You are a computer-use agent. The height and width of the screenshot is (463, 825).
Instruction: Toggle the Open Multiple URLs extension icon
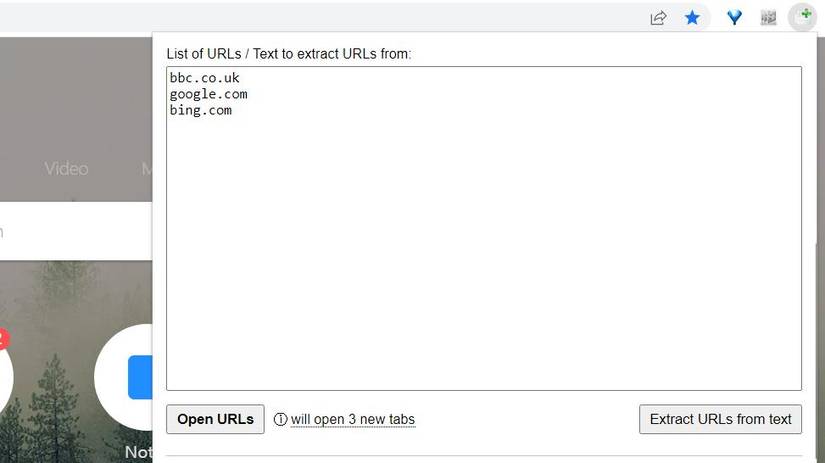click(x=803, y=17)
